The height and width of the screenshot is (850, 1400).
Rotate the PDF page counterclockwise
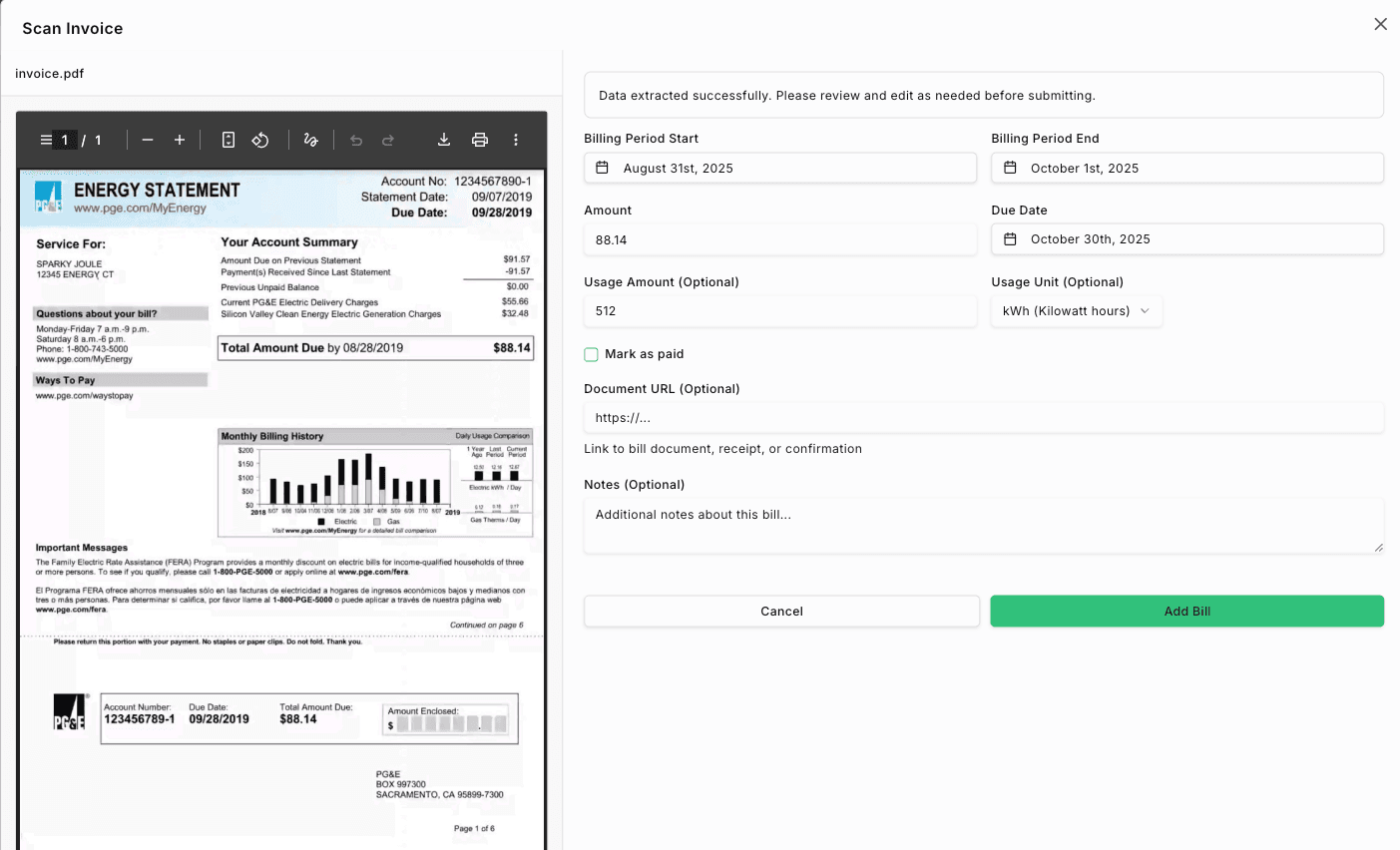(x=260, y=140)
